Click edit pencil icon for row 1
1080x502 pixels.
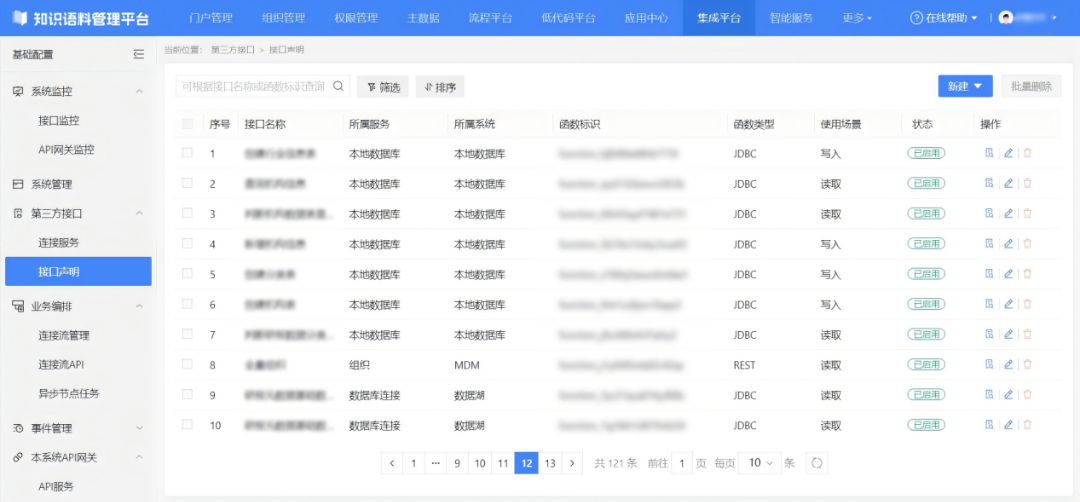pos(1008,153)
